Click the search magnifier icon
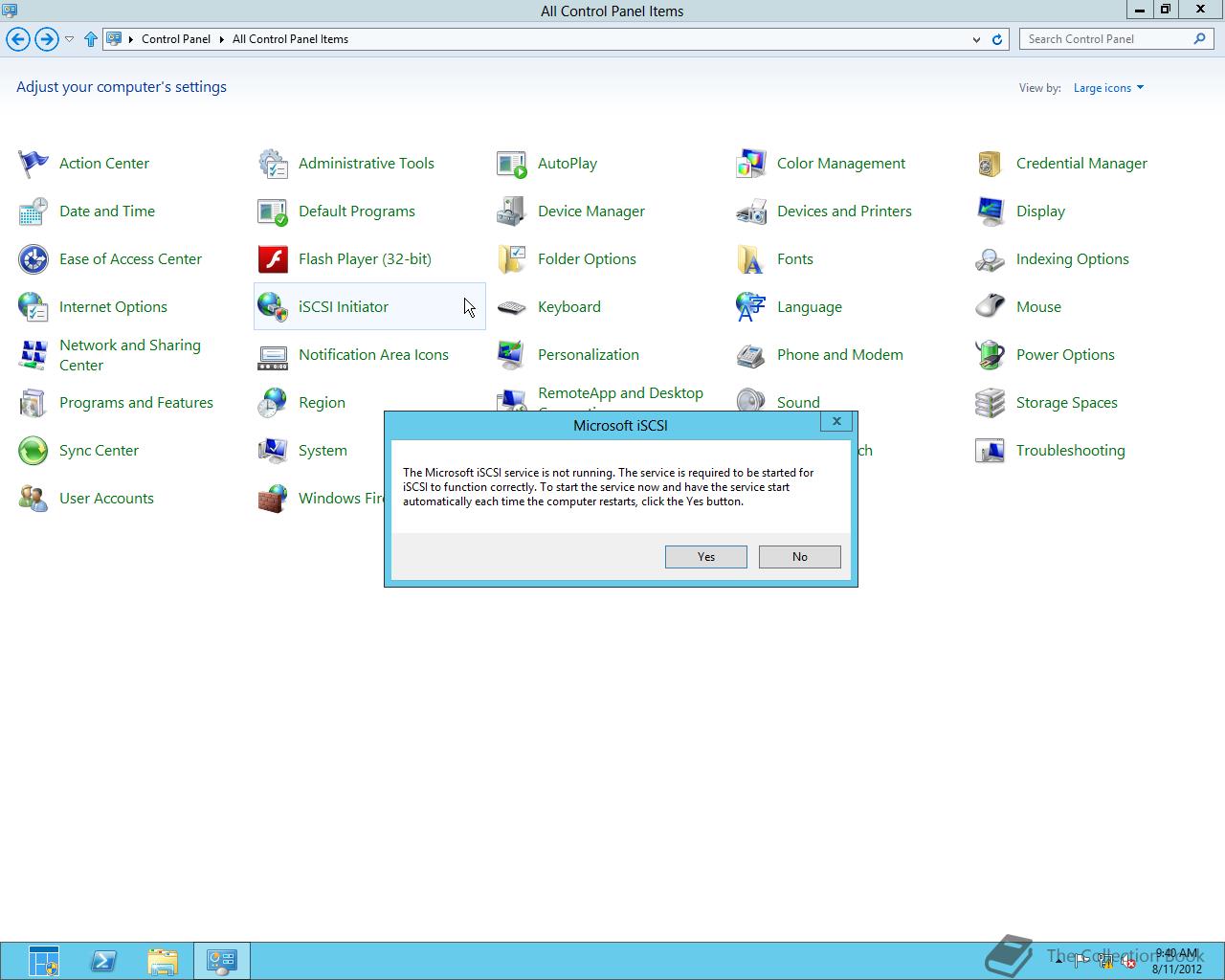This screenshot has height=980, width=1225. click(1199, 39)
